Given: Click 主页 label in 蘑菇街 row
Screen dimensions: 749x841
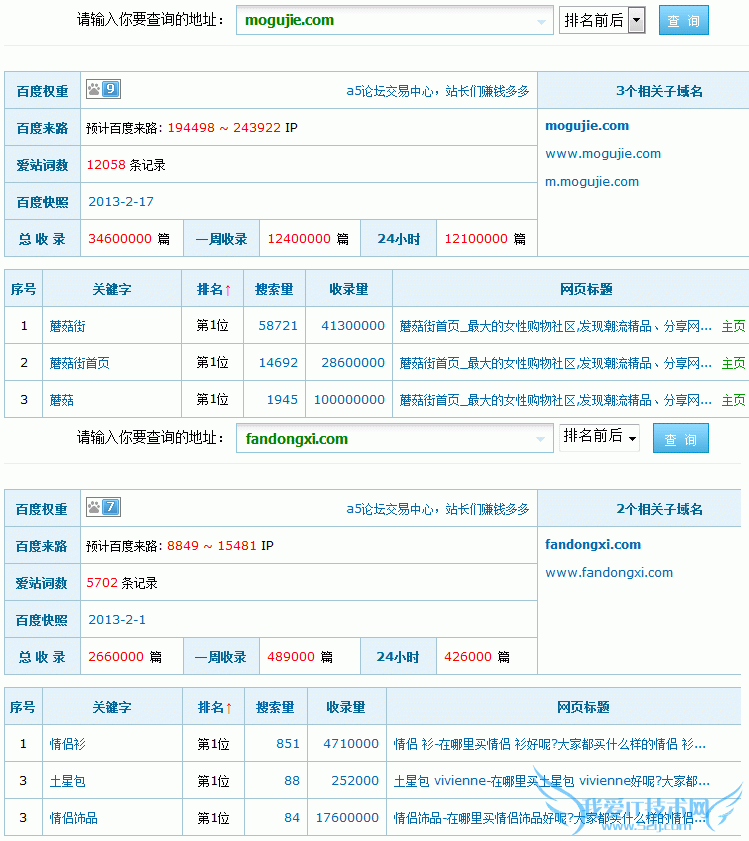Looking at the screenshot, I should (733, 326).
